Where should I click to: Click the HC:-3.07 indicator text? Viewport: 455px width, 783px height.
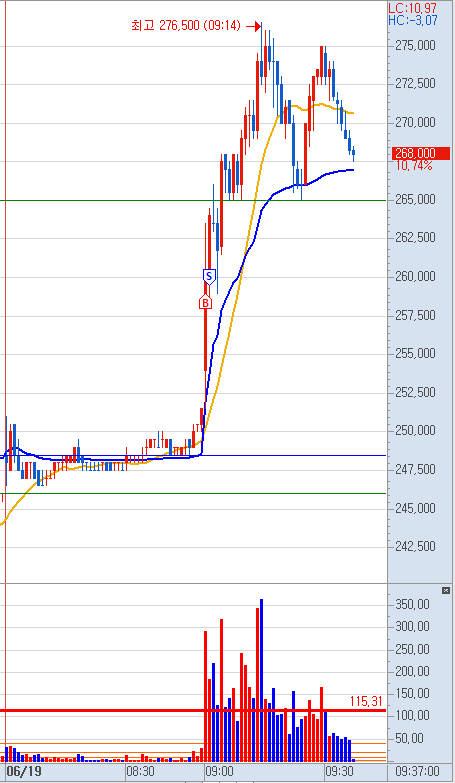tap(413, 19)
